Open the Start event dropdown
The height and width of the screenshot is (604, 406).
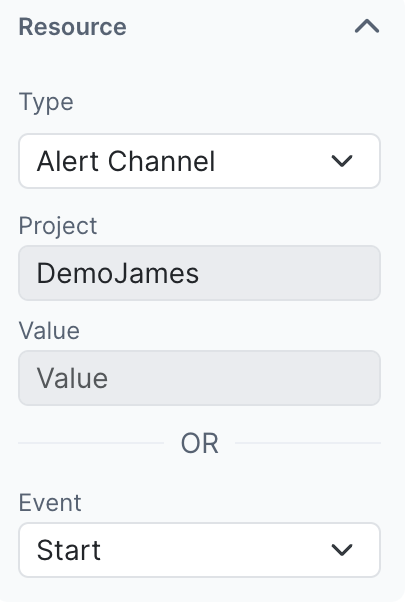click(200, 550)
